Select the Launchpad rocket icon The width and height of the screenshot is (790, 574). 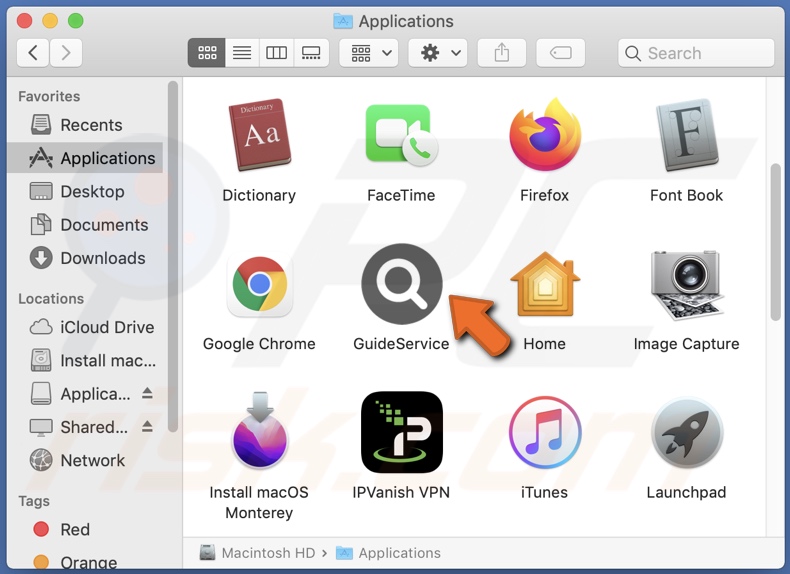tap(687, 432)
